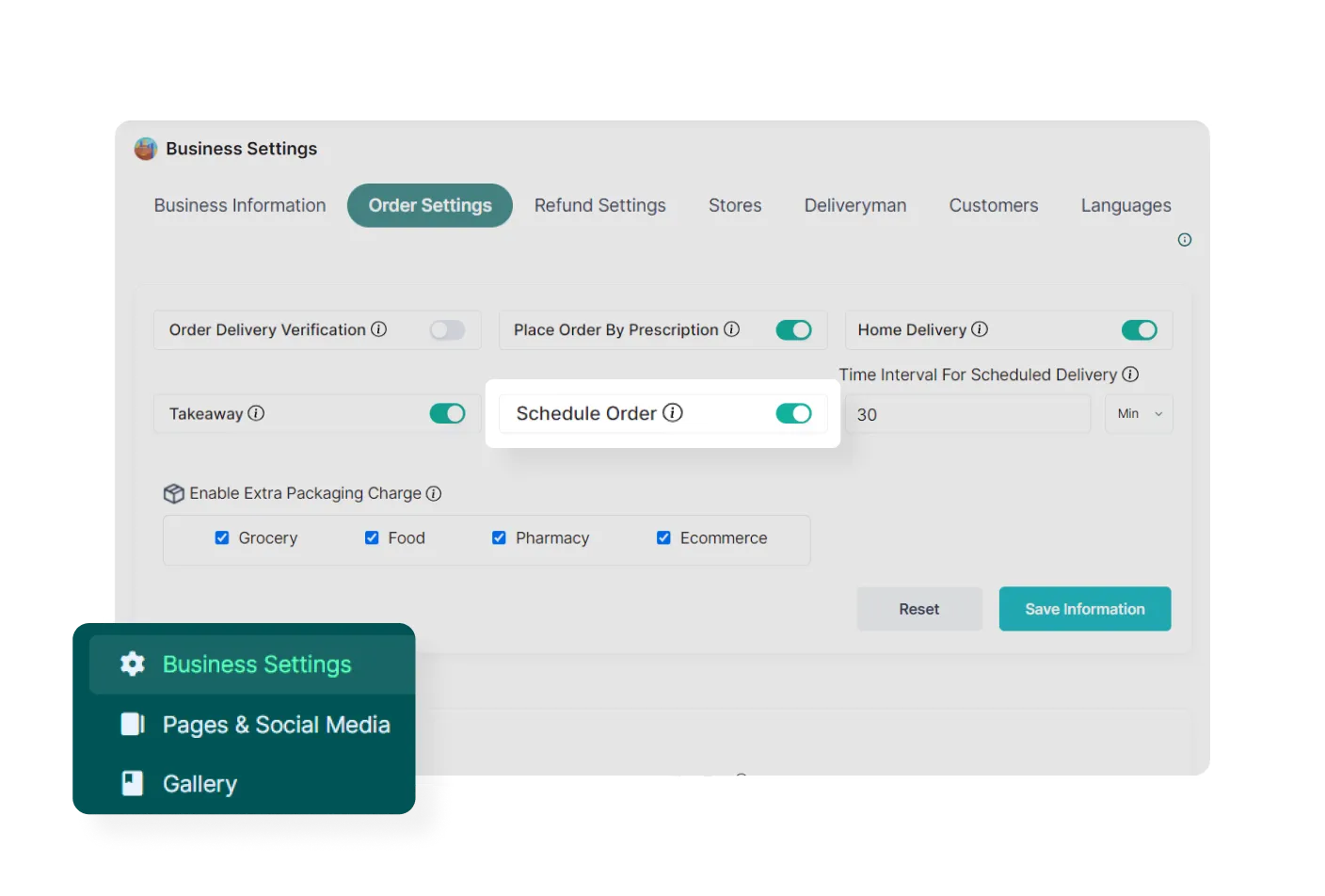Click the Home Delivery info icon

980,329
